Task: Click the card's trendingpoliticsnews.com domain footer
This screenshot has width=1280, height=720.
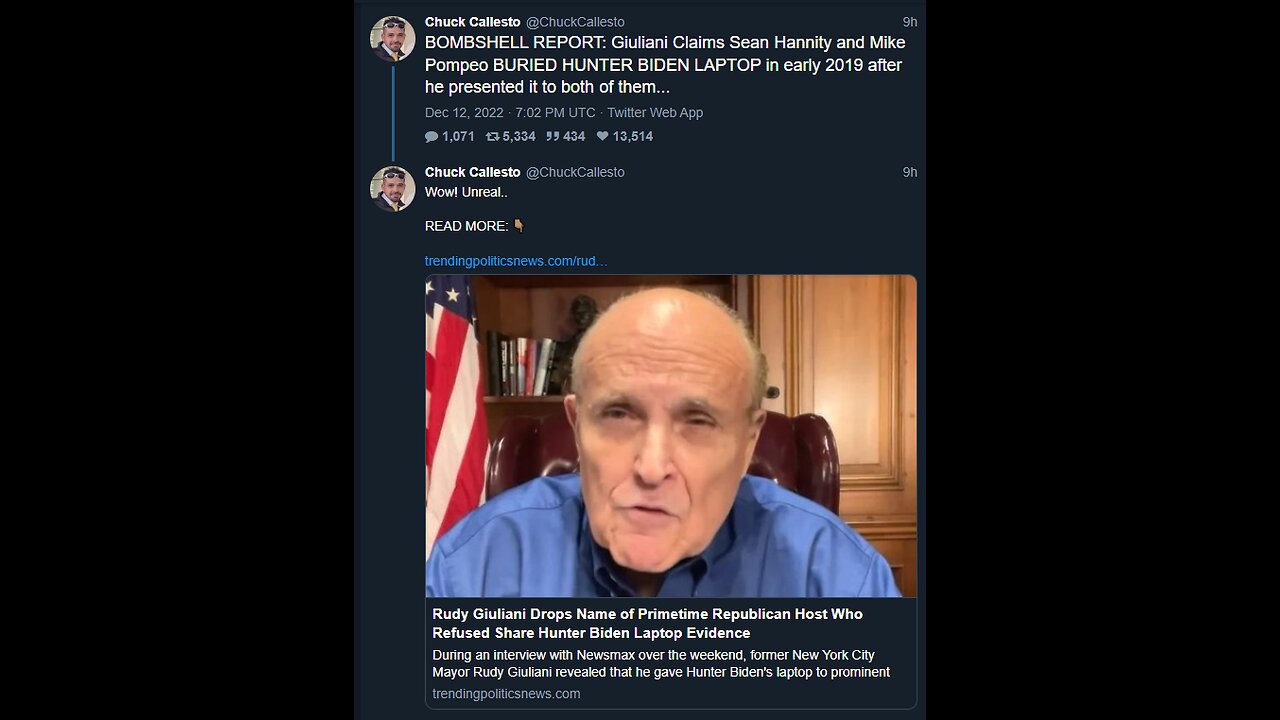Action: click(x=506, y=693)
